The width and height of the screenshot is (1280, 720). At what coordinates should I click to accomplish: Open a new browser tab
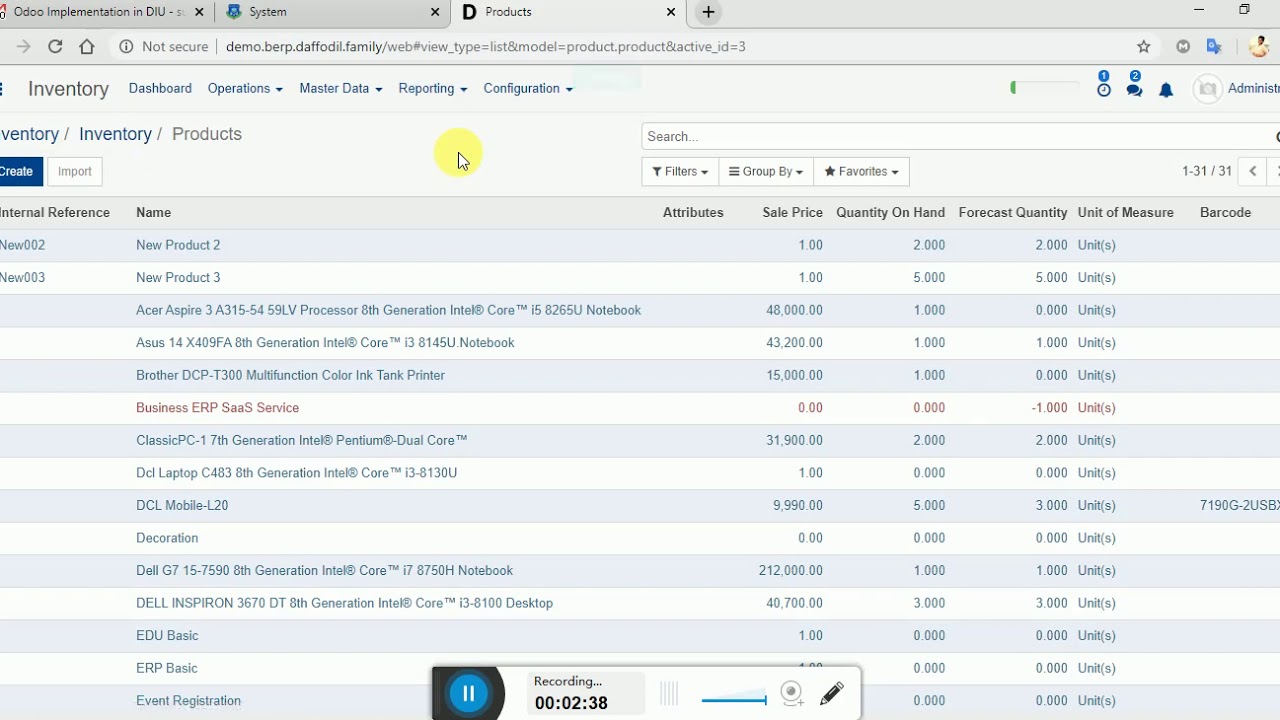[708, 12]
